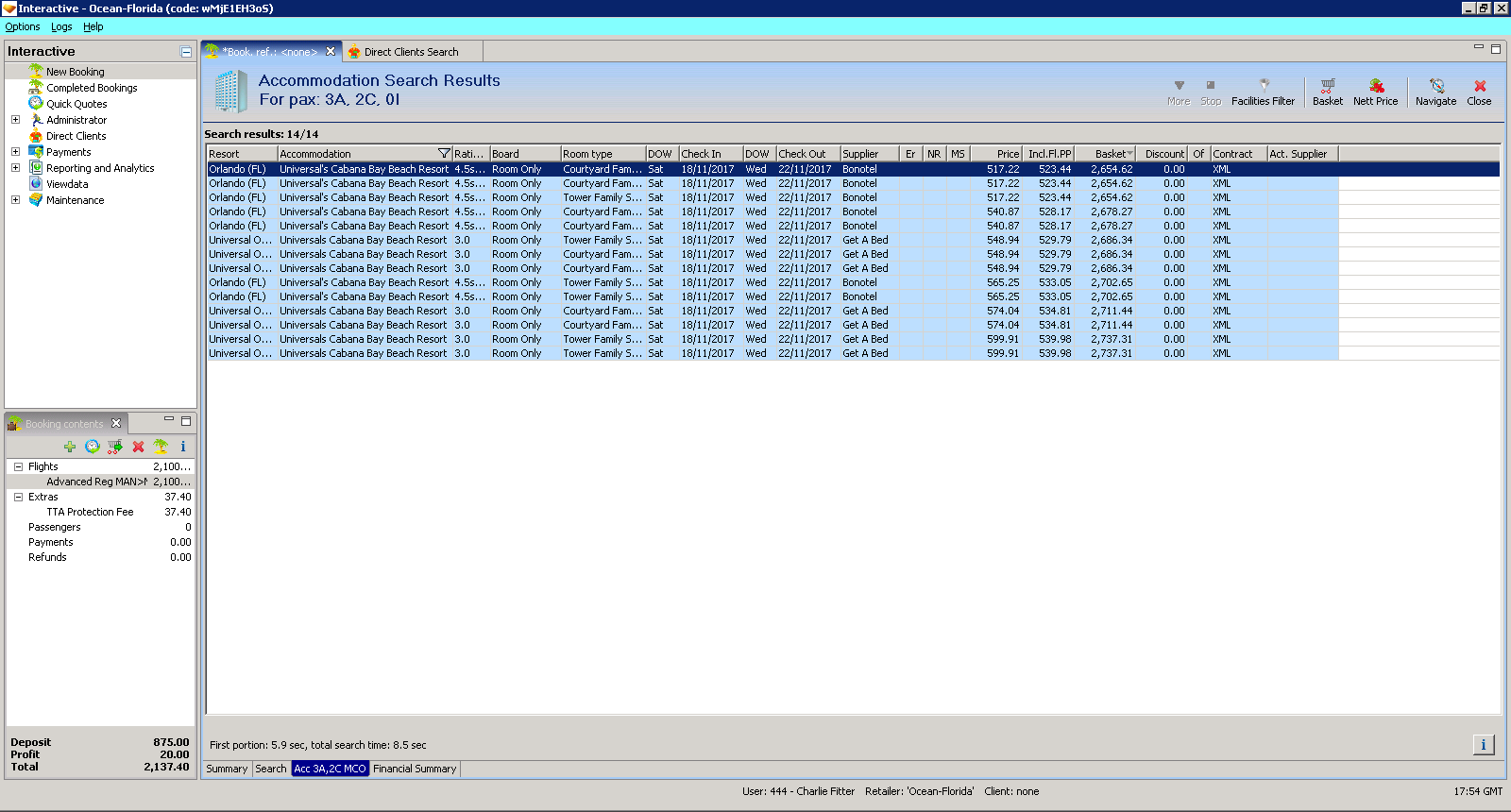Select Passengers row in Booking contents

[101, 527]
